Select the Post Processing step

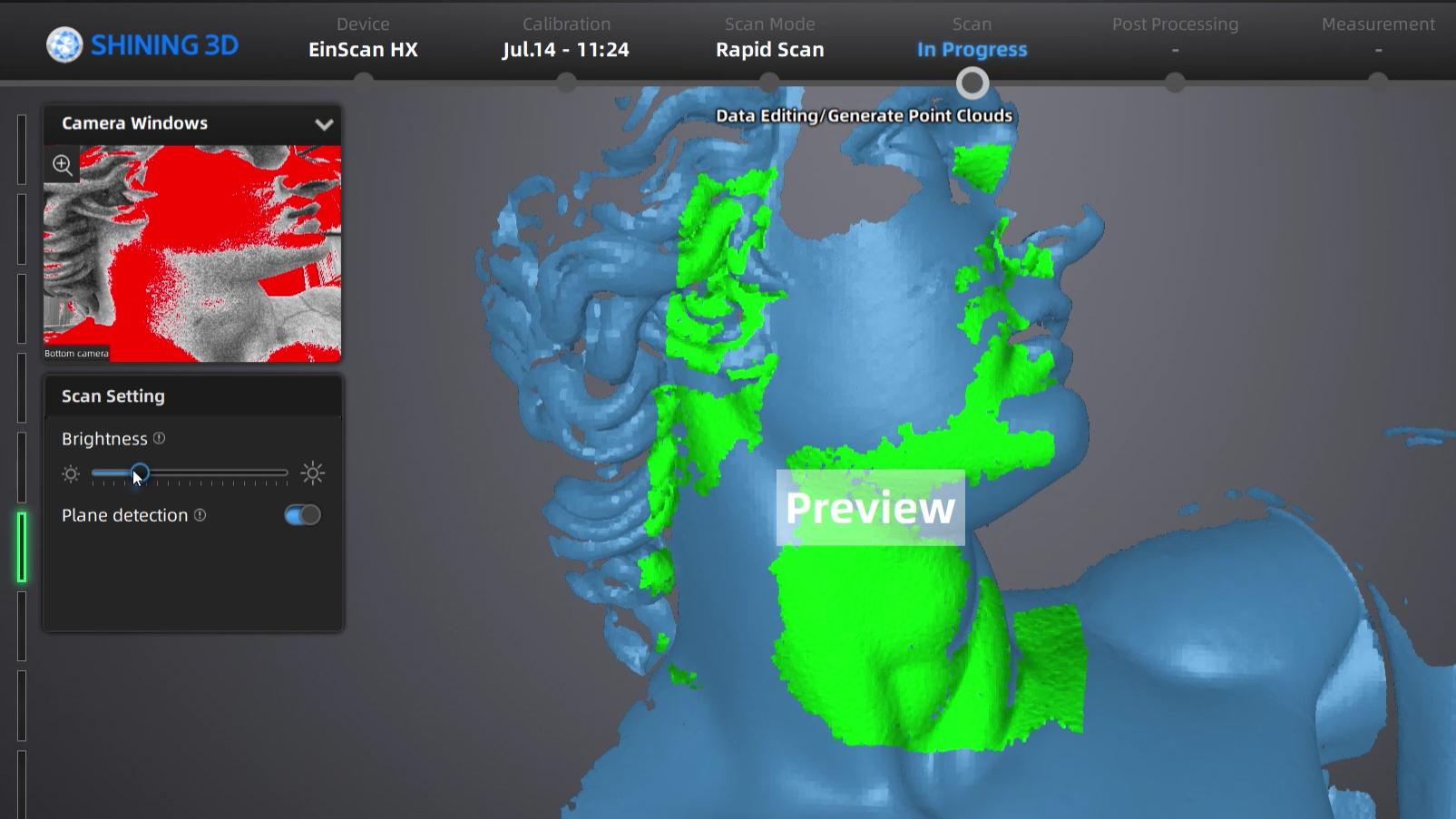pos(1175,38)
